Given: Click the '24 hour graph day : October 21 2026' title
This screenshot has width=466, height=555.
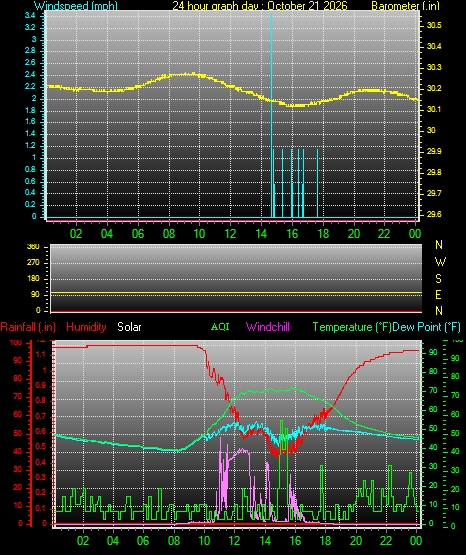Looking at the screenshot, I should (x=260, y=6).
